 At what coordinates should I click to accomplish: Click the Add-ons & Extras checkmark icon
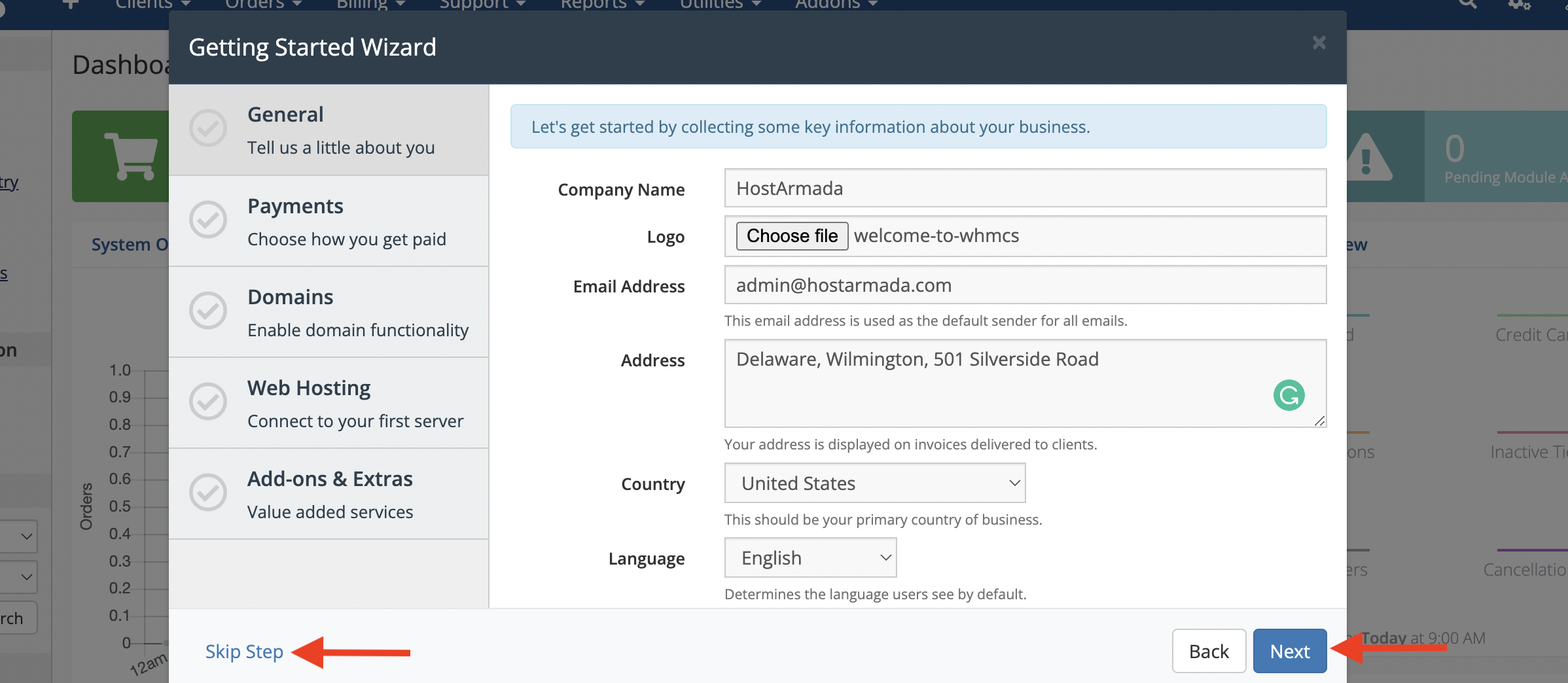(x=208, y=493)
